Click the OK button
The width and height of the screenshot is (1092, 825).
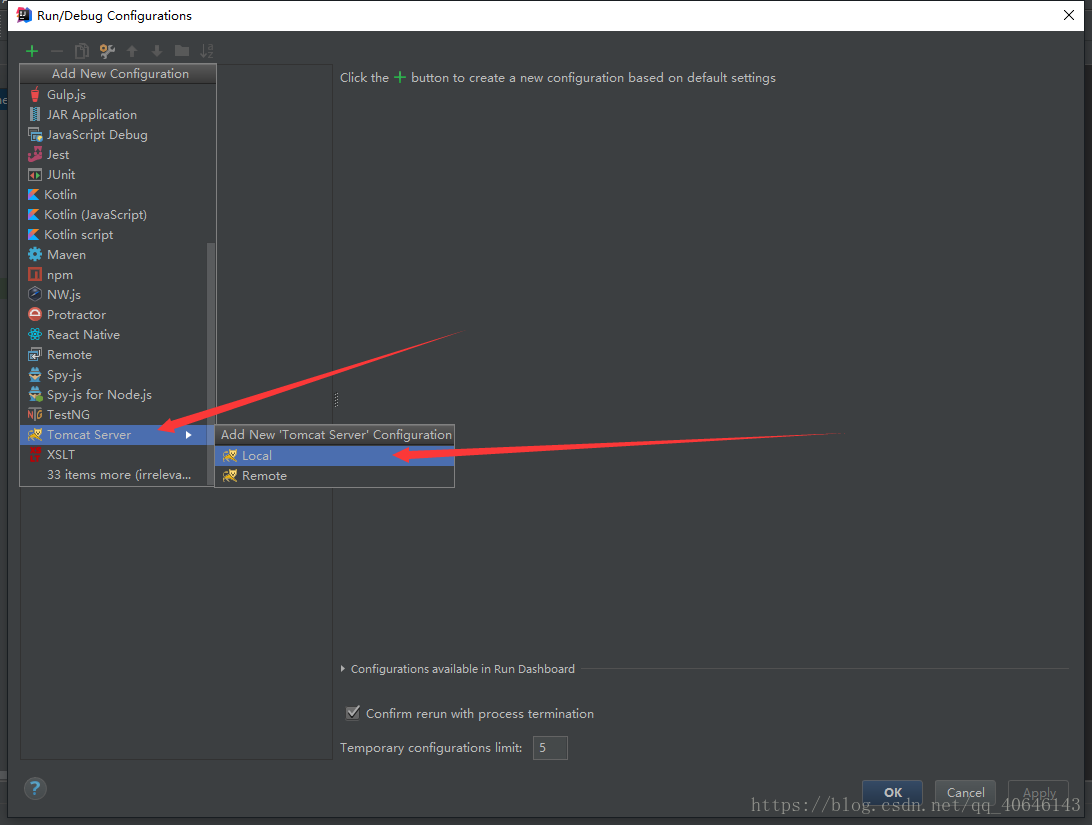tap(891, 791)
